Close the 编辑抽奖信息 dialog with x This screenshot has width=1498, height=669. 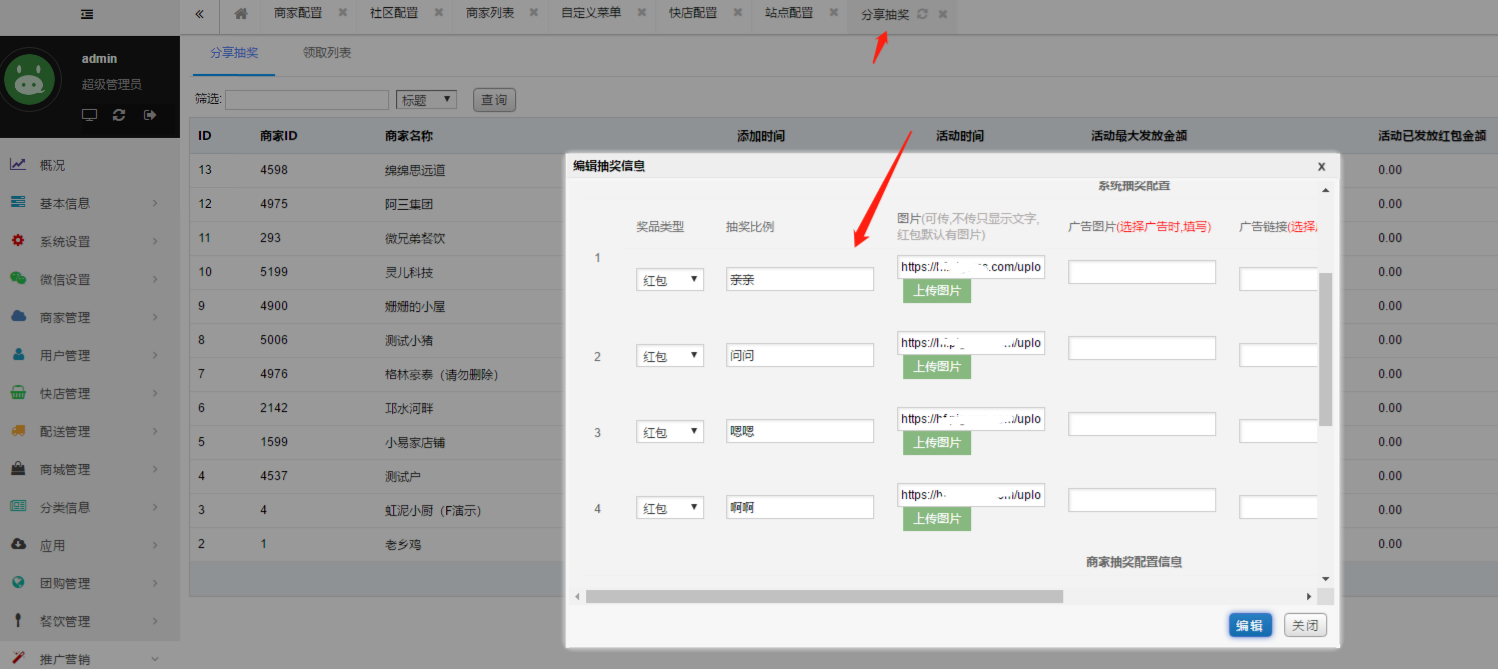coord(1321,166)
